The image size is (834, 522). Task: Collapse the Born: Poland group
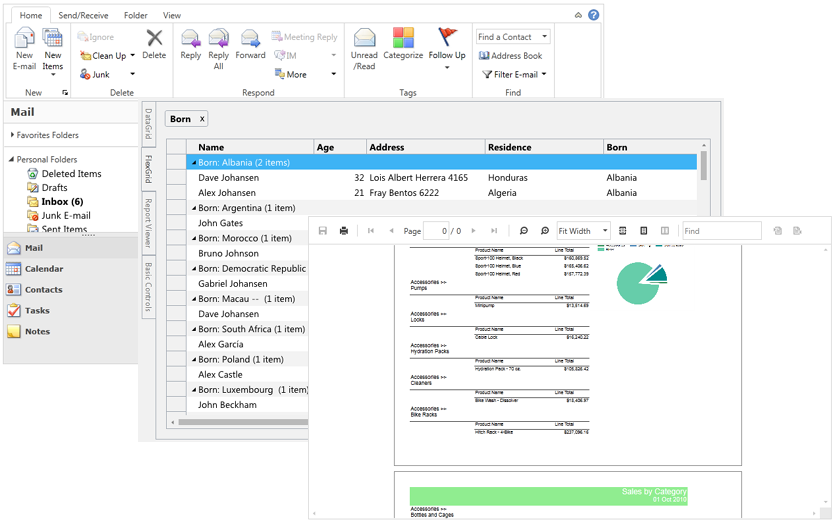pyautogui.click(x=194, y=360)
